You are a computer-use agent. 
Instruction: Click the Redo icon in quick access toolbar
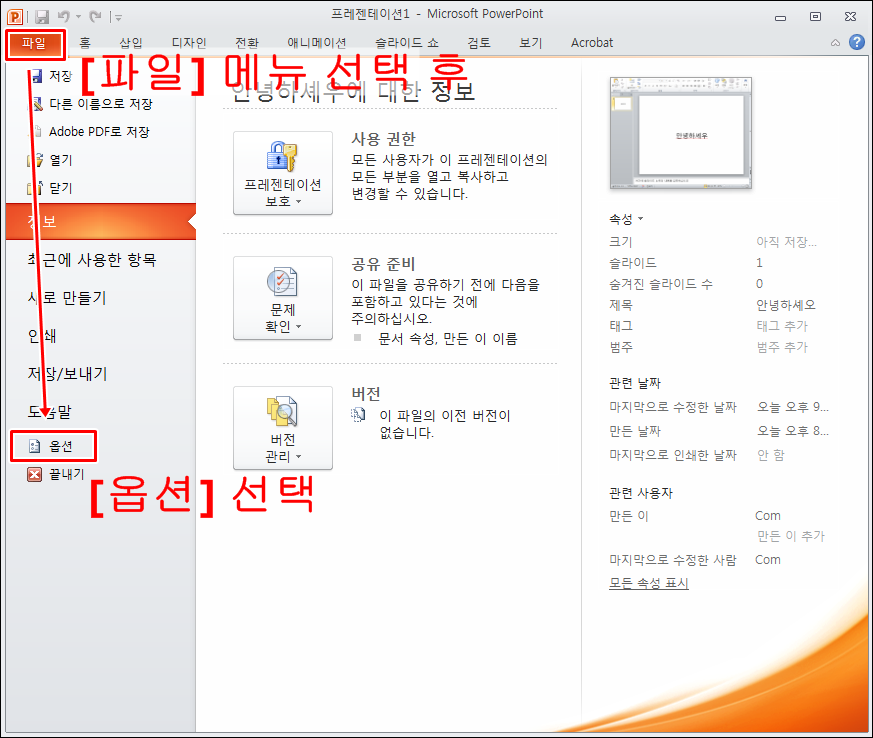point(96,17)
